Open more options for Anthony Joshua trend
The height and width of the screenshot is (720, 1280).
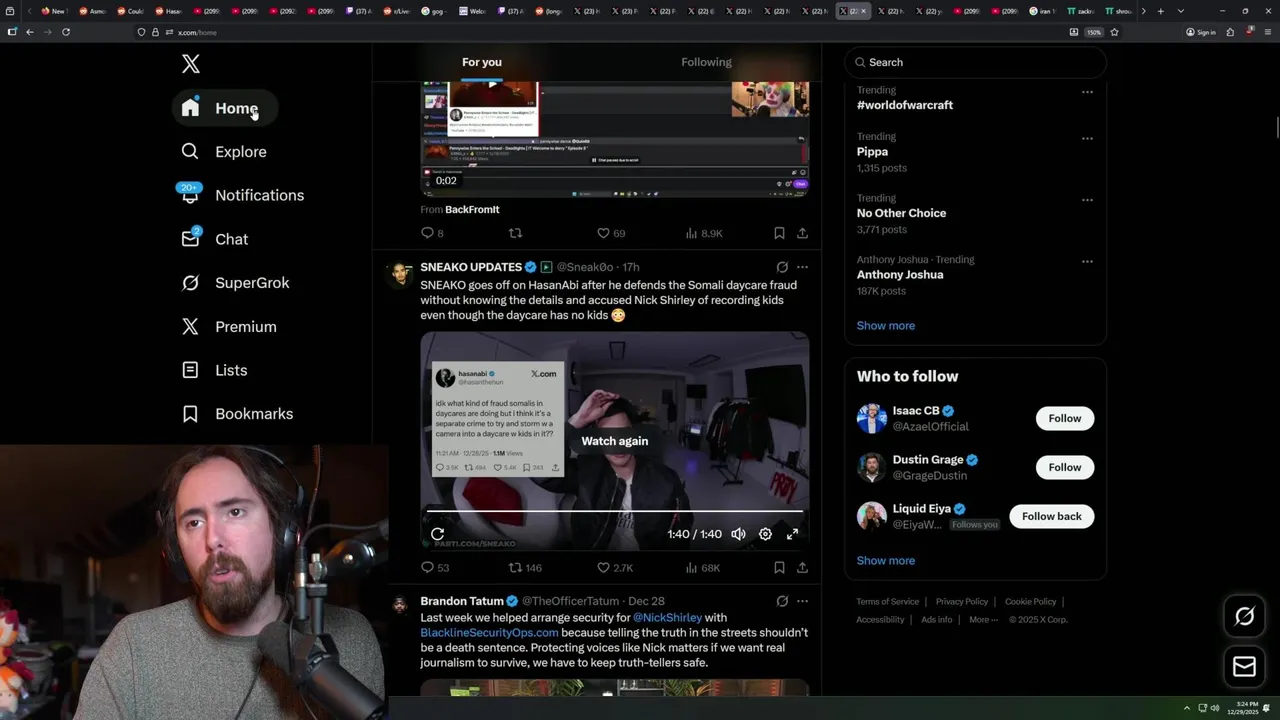1087,261
